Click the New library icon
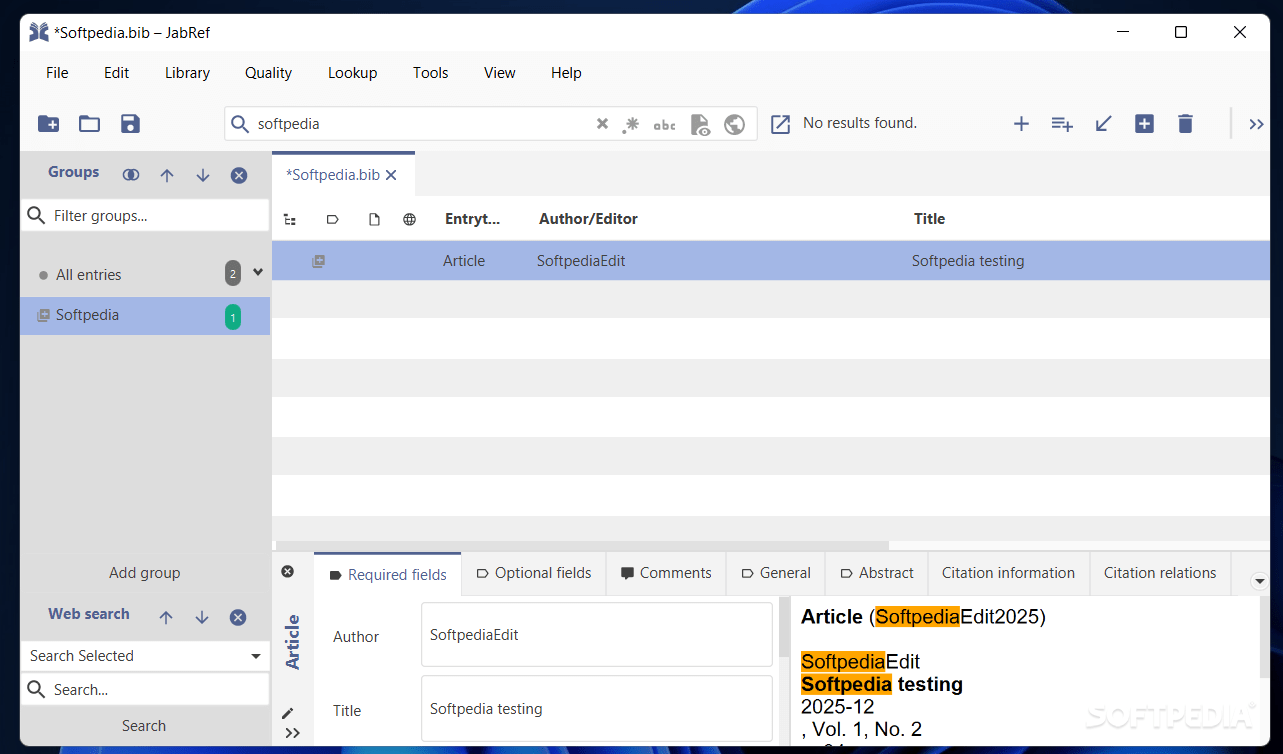 click(48, 124)
